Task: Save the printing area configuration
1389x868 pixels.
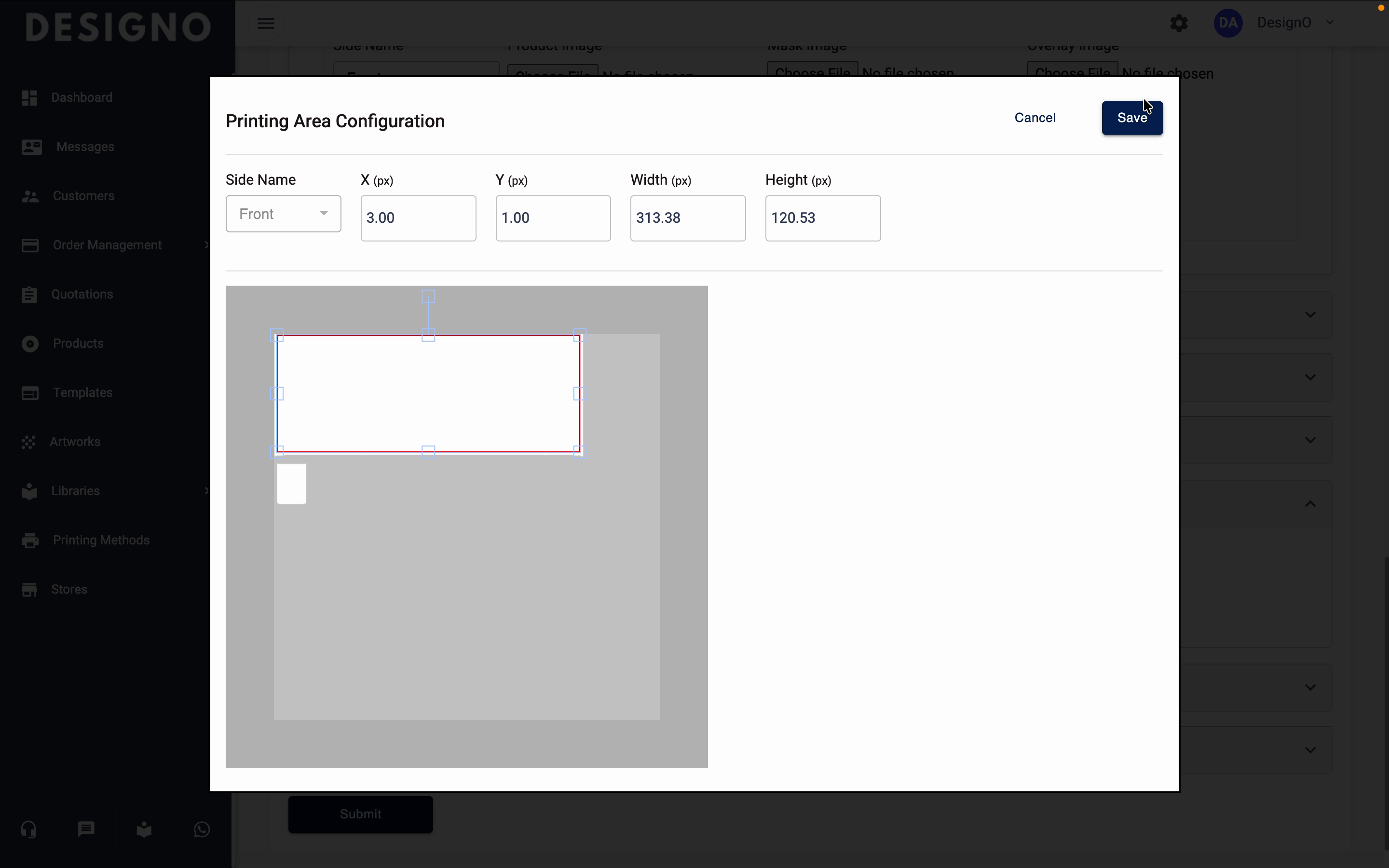Action: coord(1132,118)
